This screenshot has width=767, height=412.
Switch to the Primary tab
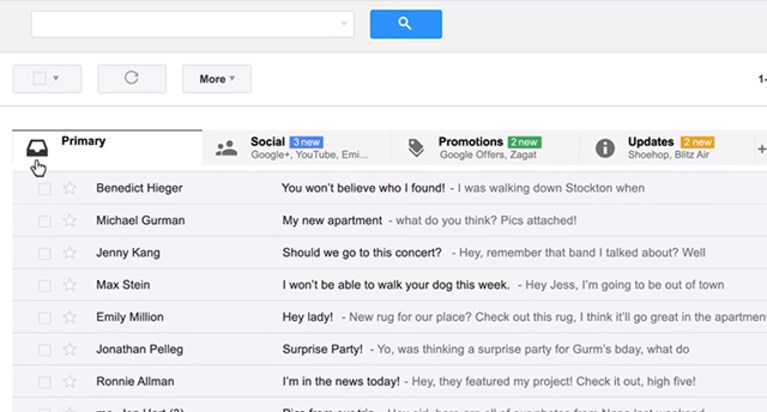[107, 147]
